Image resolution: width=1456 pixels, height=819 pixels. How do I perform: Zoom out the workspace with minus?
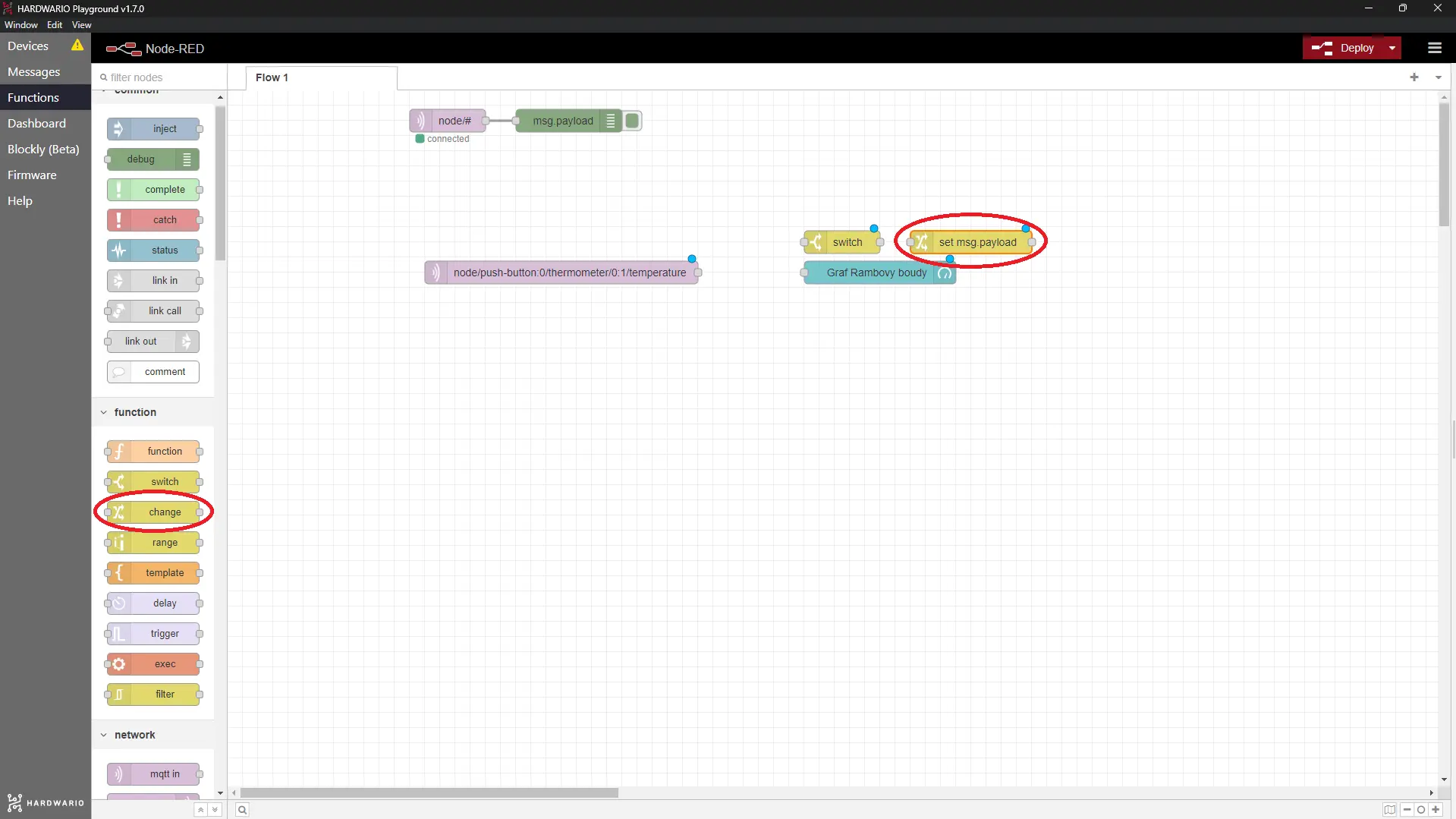[1407, 810]
